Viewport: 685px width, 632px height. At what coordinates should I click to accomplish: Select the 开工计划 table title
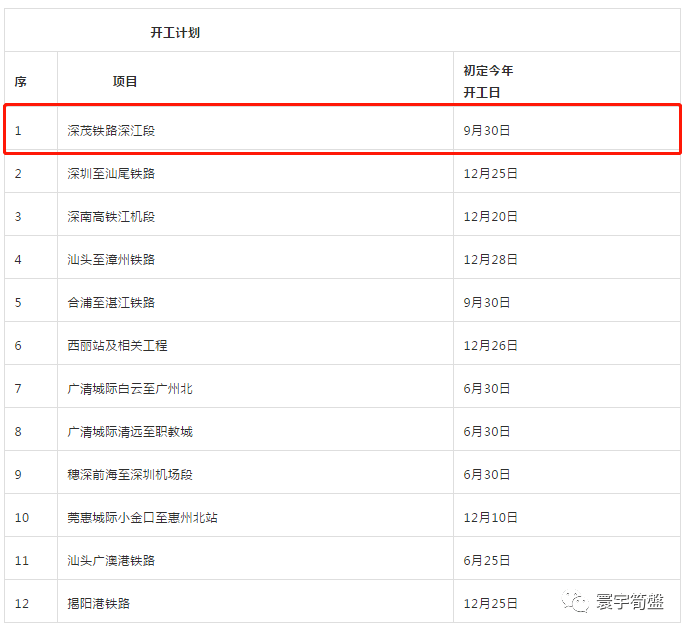(x=175, y=33)
